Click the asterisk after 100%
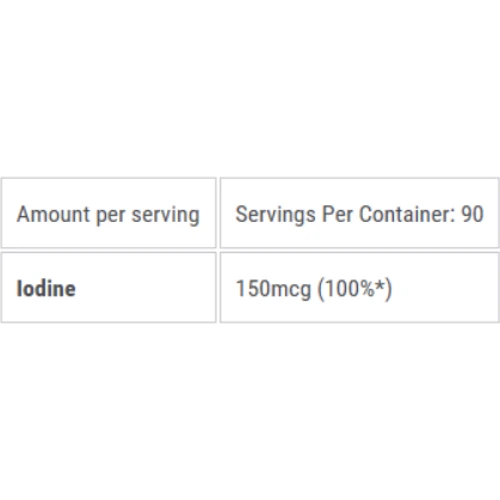500x500 pixels. pos(379,285)
